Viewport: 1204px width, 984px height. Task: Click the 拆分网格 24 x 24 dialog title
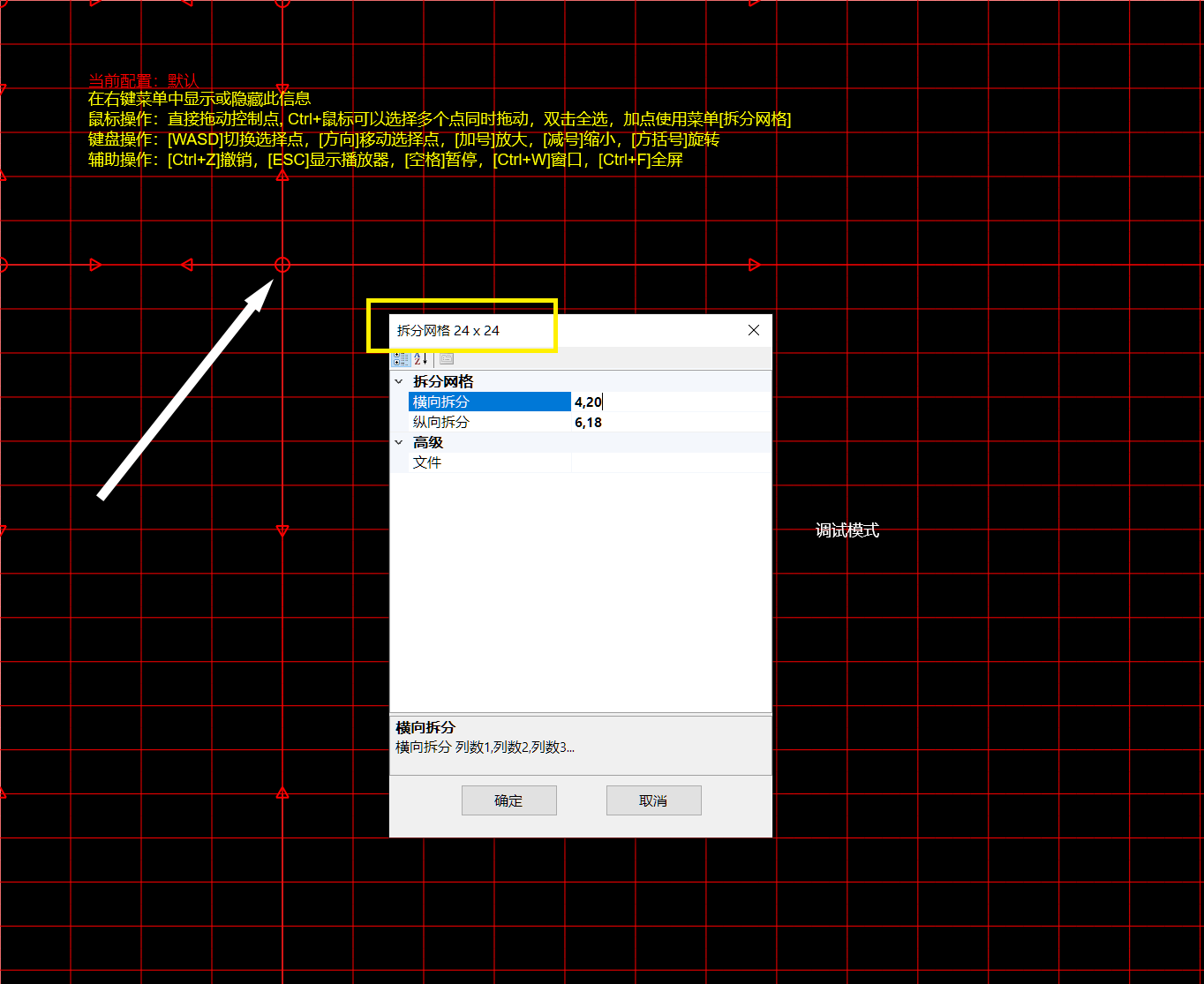coord(448,331)
